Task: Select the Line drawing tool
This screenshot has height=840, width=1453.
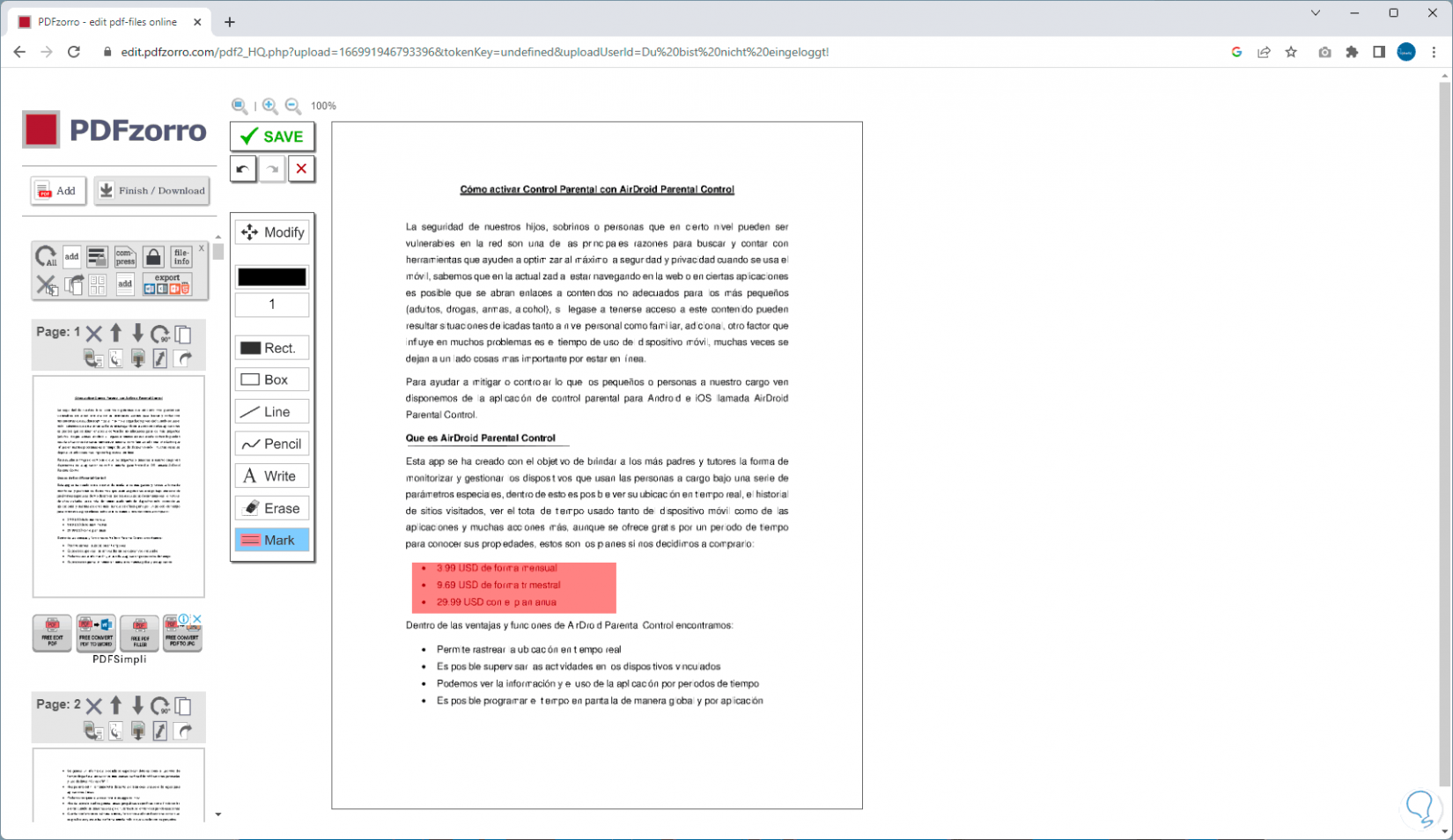Action: 272,412
